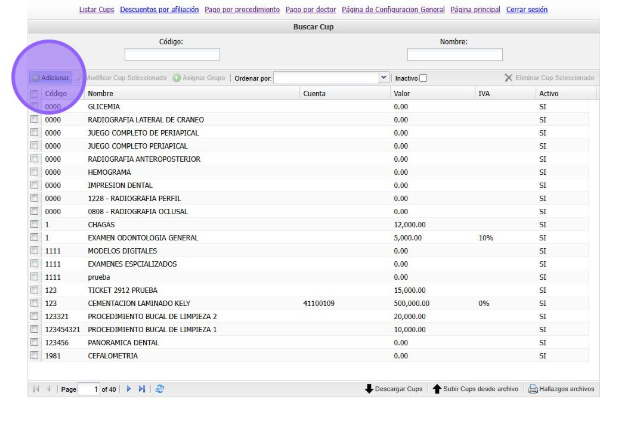Image resolution: width=635 pixels, height=441 pixels.
Task: Sort by Valor column header
Action: click(x=402, y=93)
